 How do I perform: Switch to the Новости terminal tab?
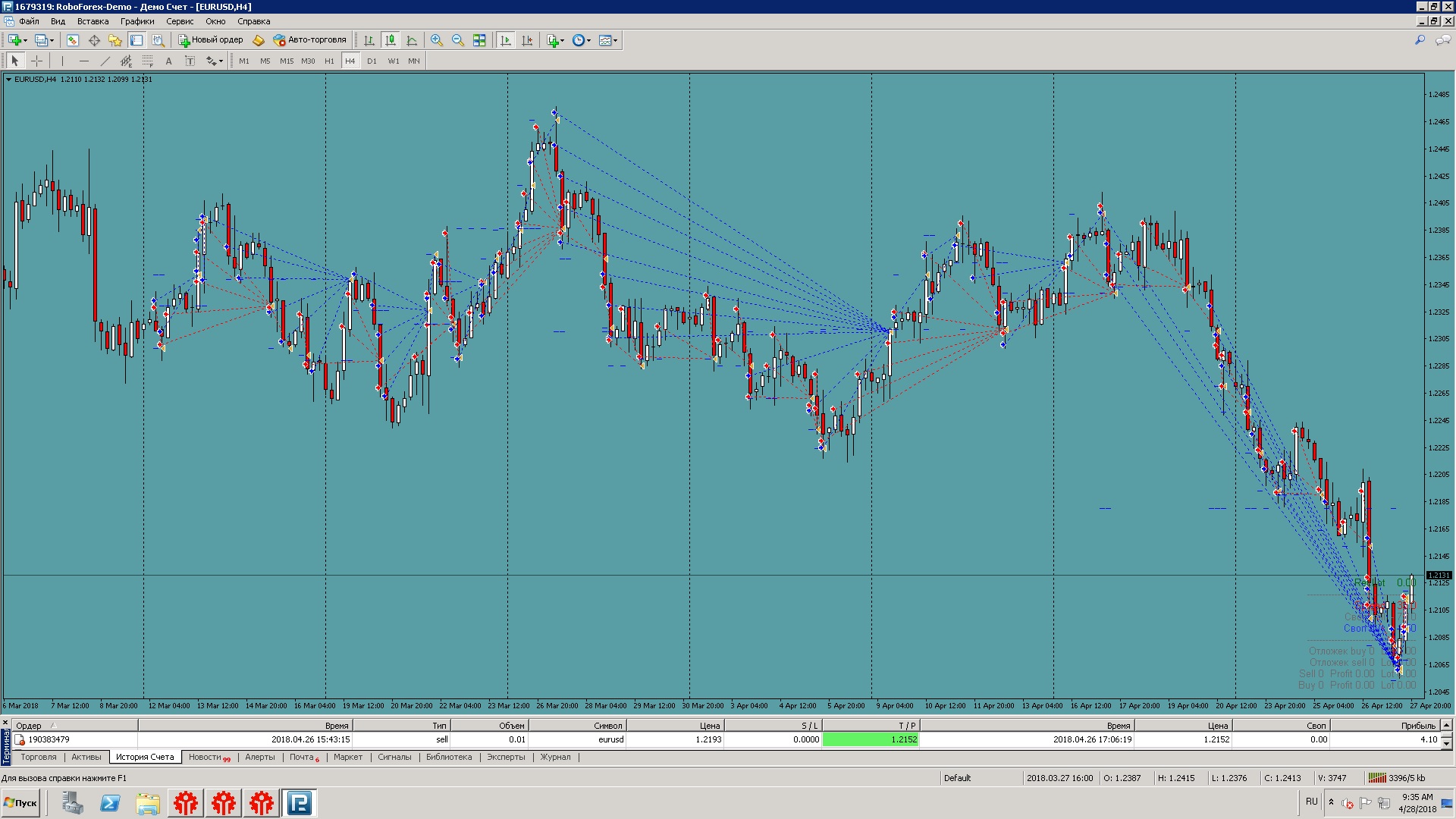click(209, 757)
